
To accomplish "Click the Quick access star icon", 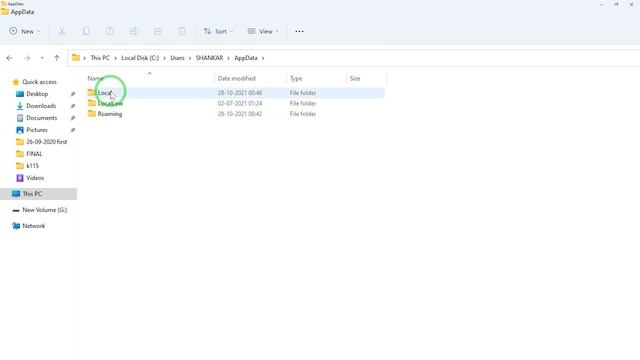I will pos(16,82).
